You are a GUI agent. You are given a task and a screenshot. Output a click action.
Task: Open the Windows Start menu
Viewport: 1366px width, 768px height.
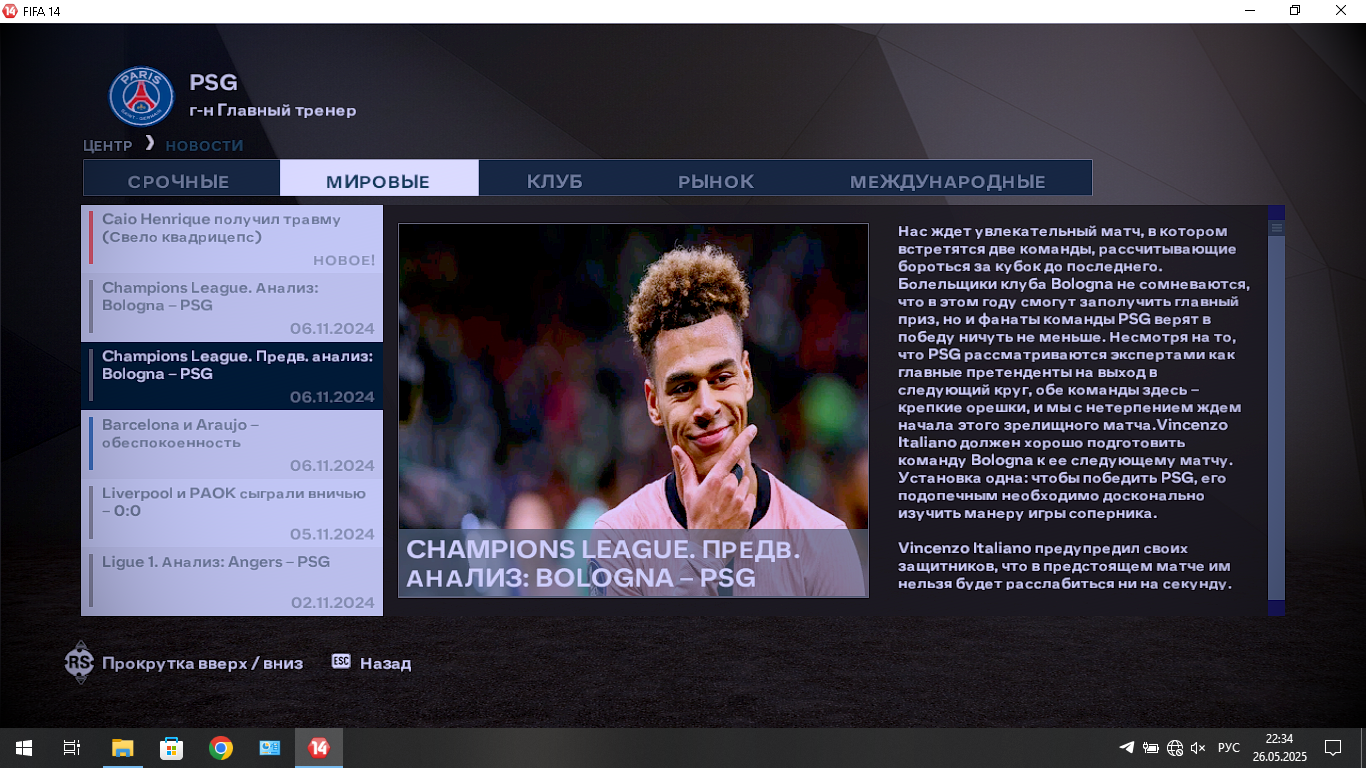click(x=23, y=748)
